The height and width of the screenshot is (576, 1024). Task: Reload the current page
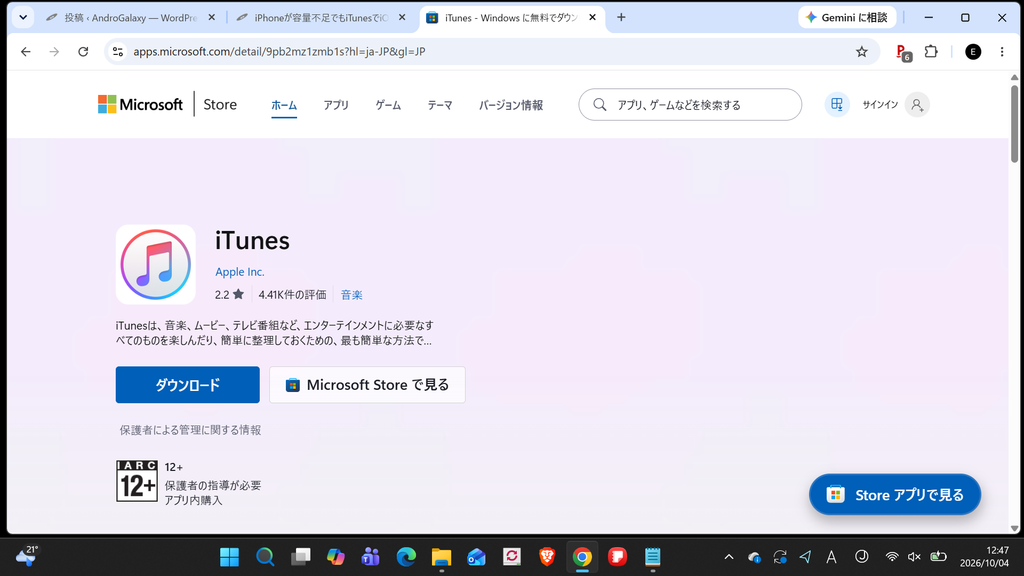83,52
